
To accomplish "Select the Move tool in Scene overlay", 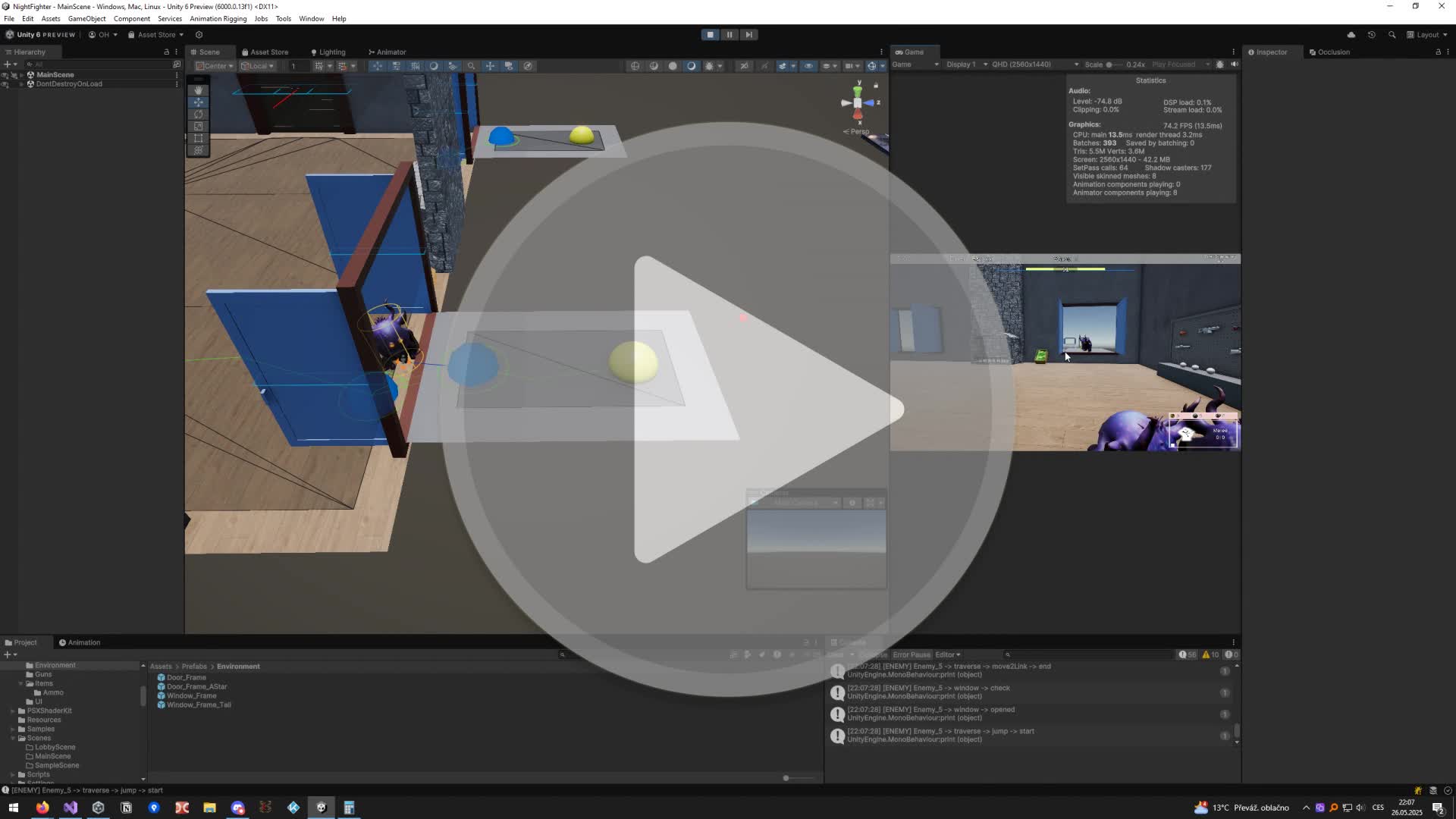I will pos(199,102).
